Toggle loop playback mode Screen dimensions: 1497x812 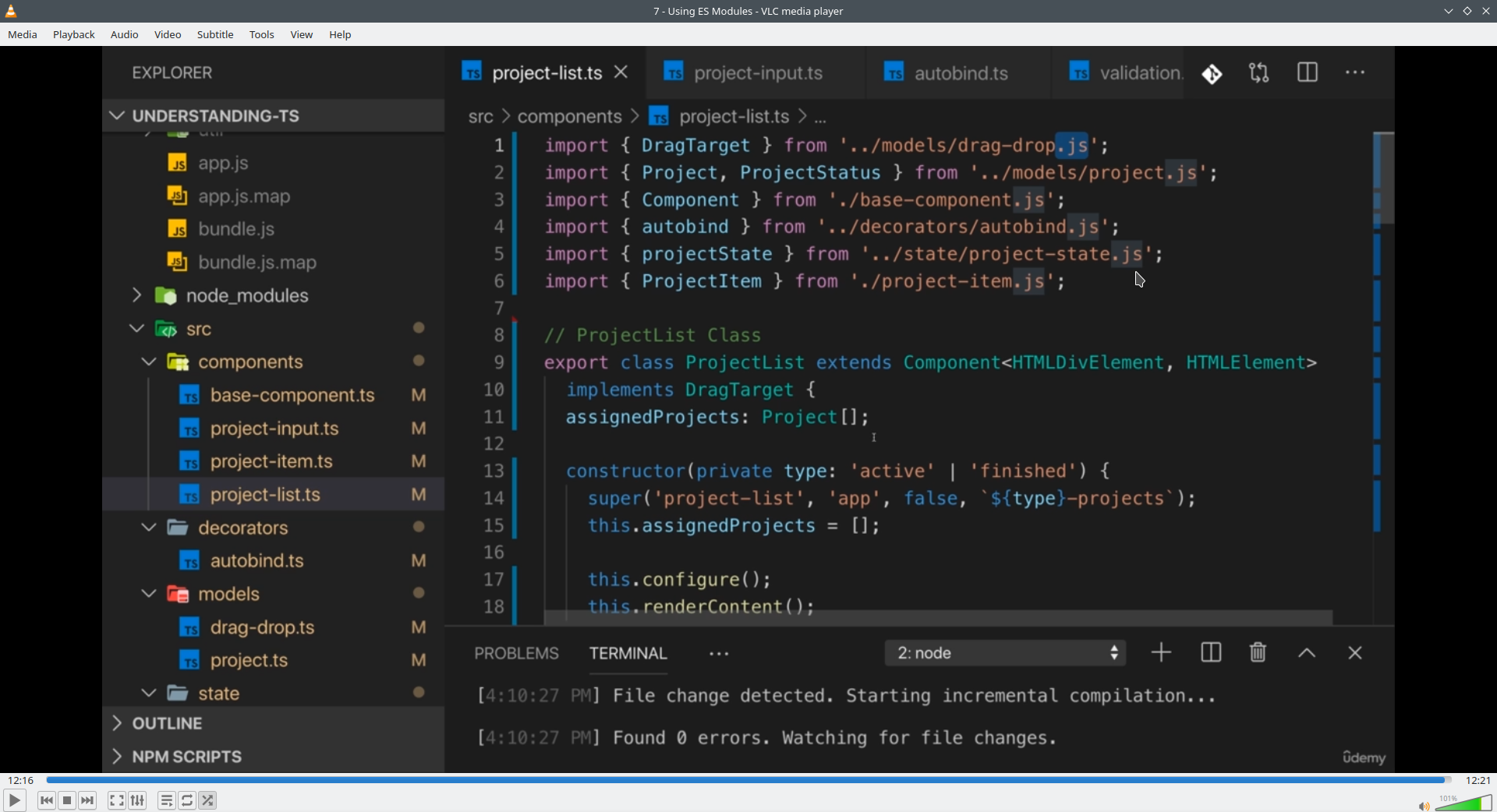(x=187, y=800)
